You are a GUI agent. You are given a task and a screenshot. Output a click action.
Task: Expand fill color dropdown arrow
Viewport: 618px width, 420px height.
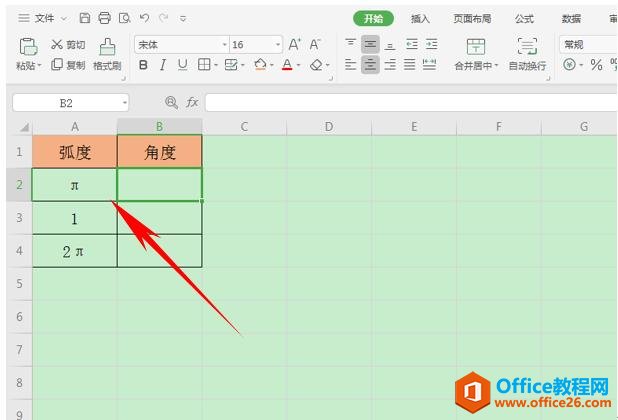tap(272, 65)
